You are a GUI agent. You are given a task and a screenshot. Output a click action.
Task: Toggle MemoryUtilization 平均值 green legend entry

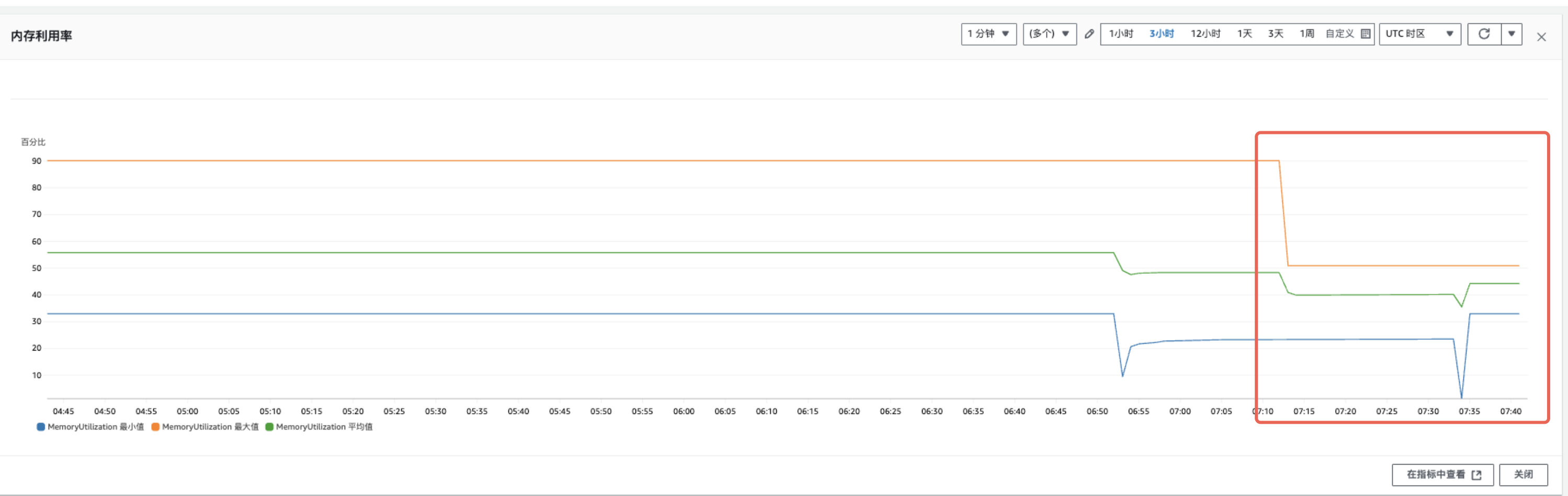[x=319, y=427]
